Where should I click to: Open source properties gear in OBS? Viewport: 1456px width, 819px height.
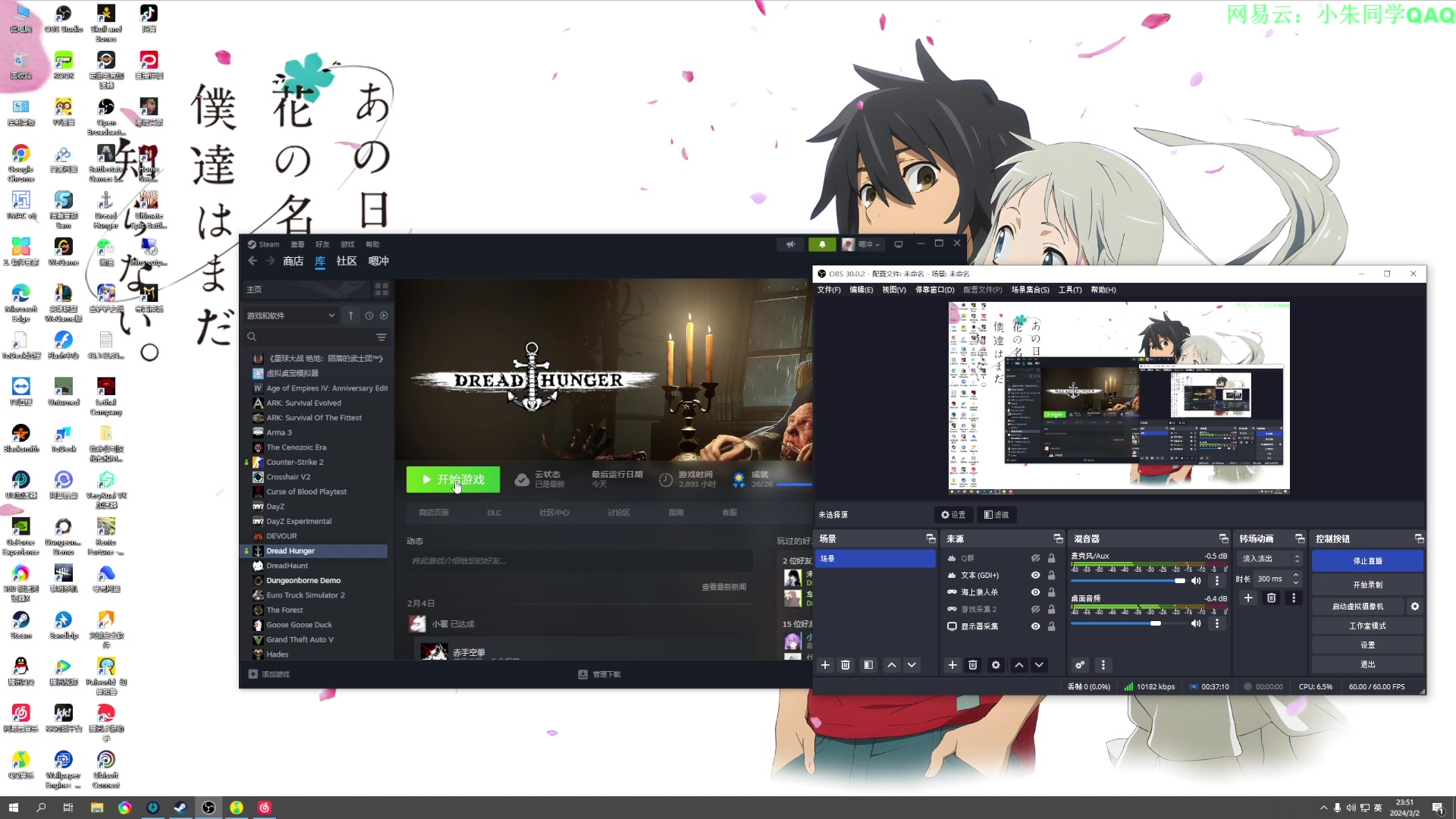coord(996,665)
